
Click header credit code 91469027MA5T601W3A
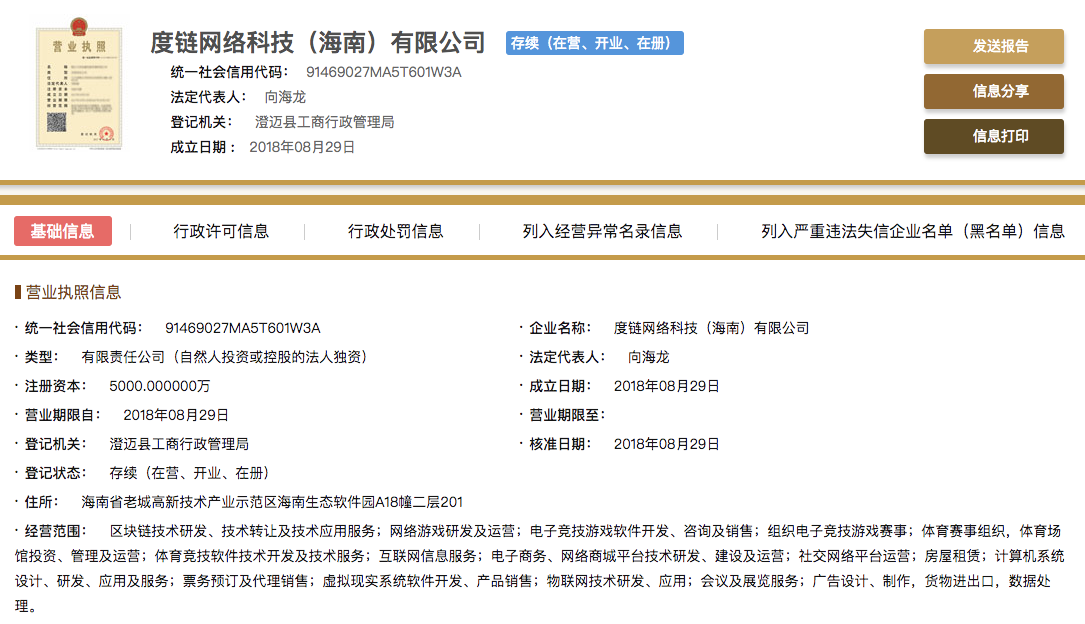(383, 72)
